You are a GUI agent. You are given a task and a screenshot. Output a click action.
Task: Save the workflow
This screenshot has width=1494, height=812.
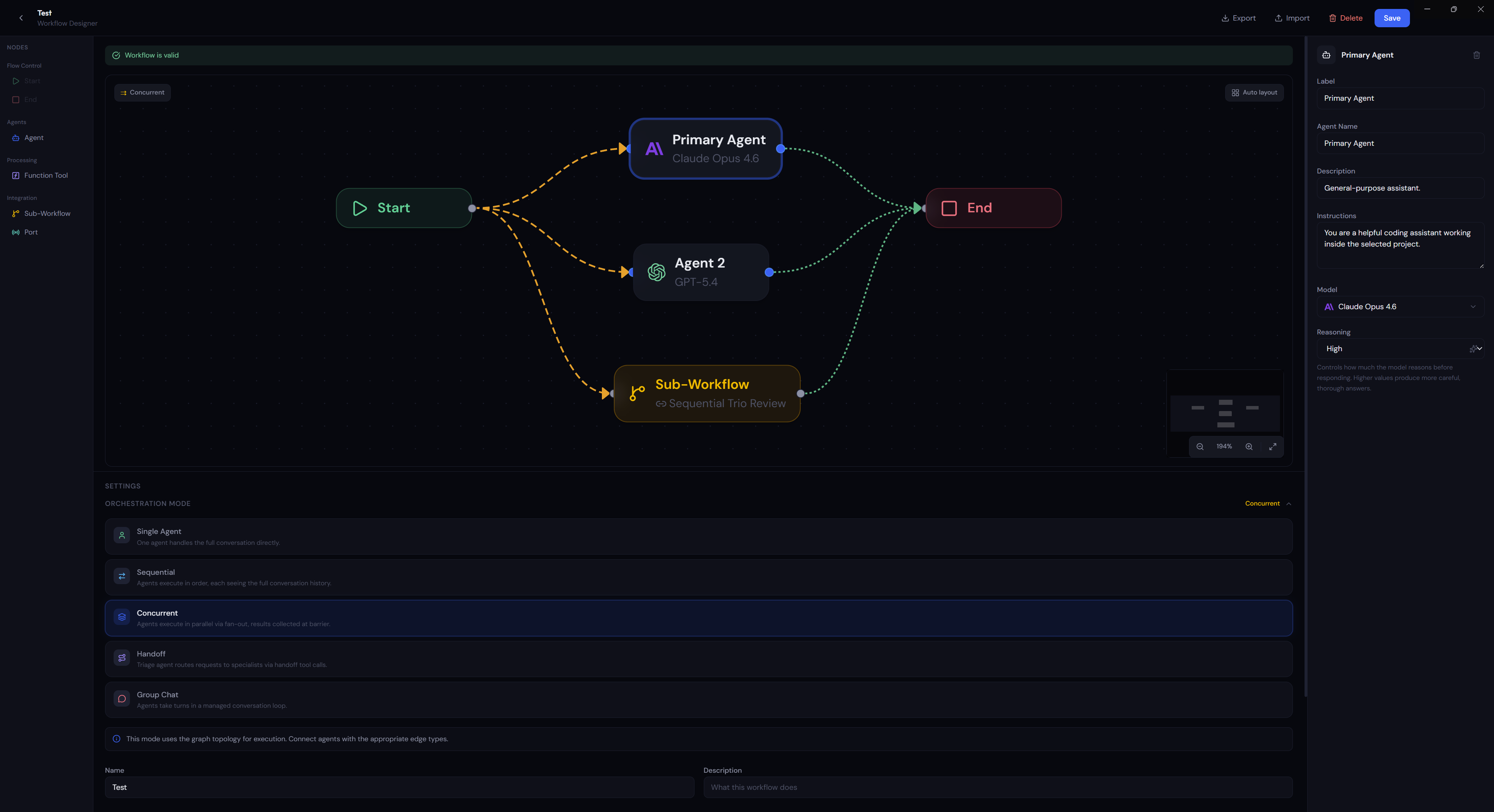tap(1391, 18)
